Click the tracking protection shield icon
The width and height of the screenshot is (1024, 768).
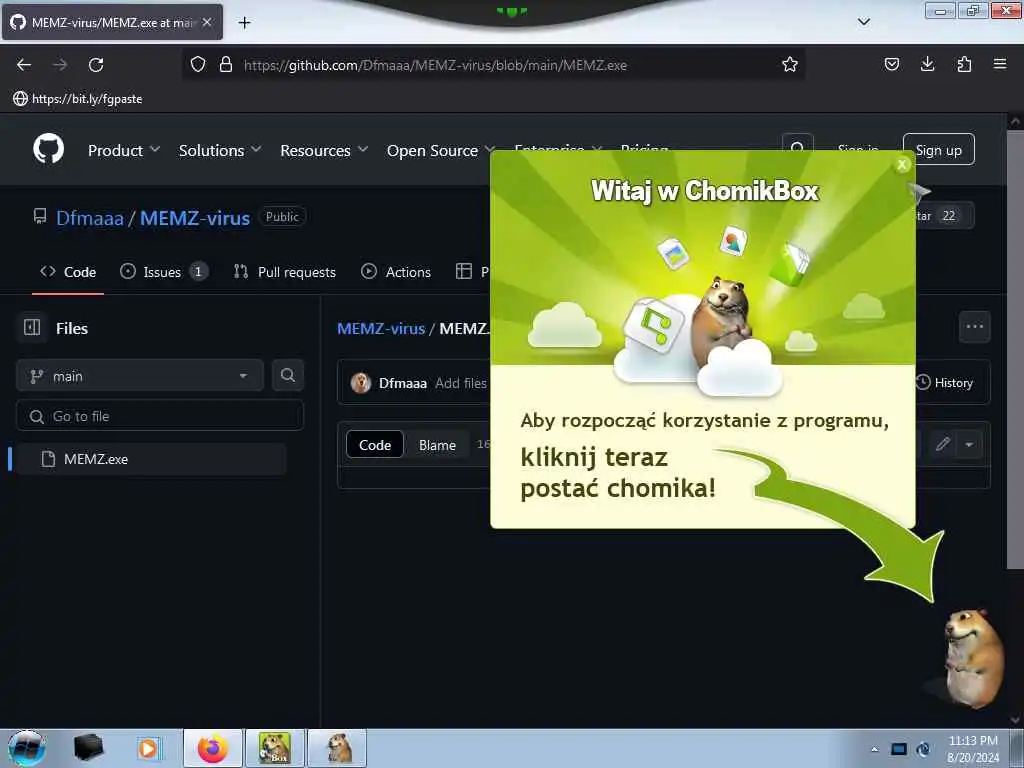[198, 65]
